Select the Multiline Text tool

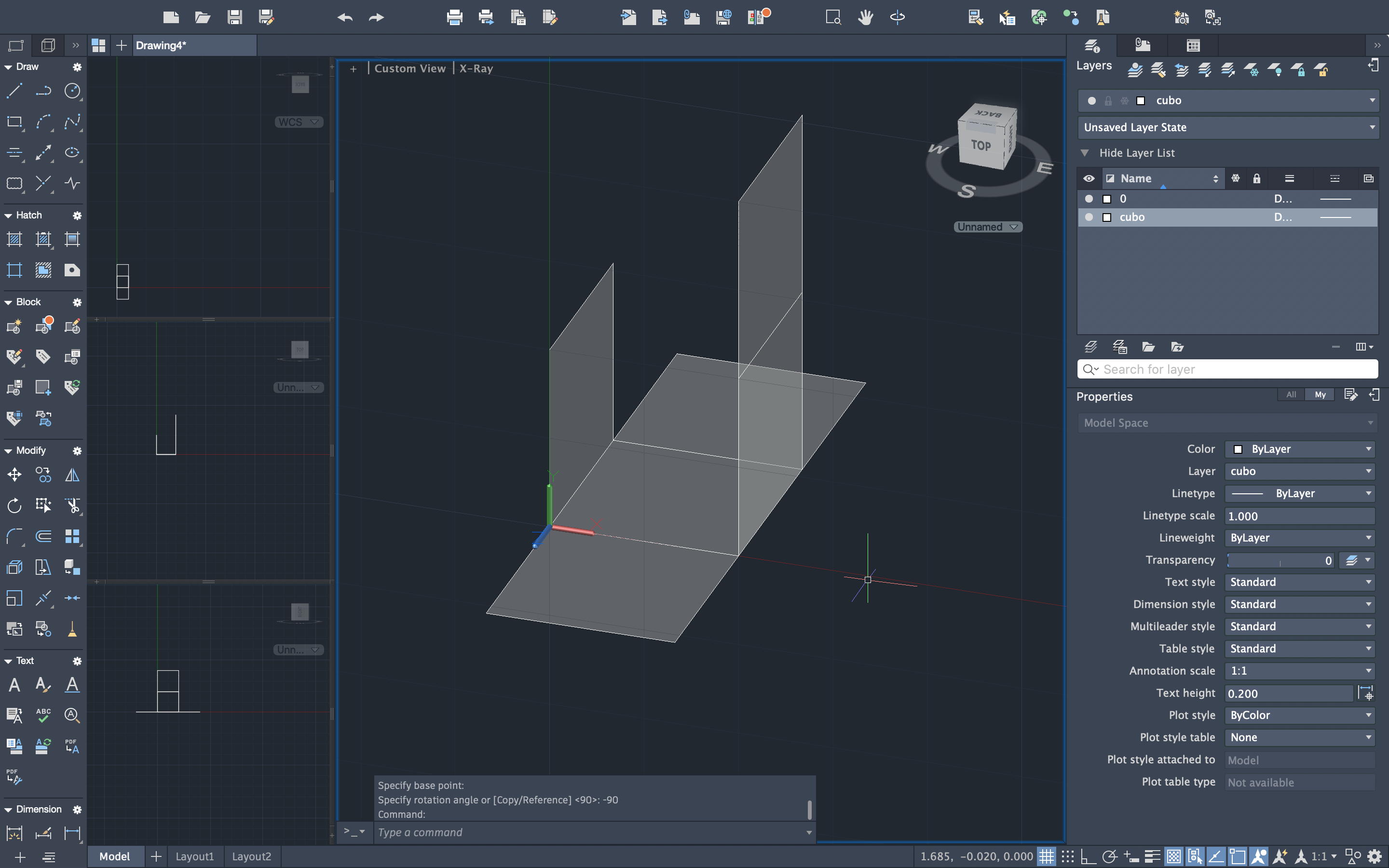click(14, 684)
